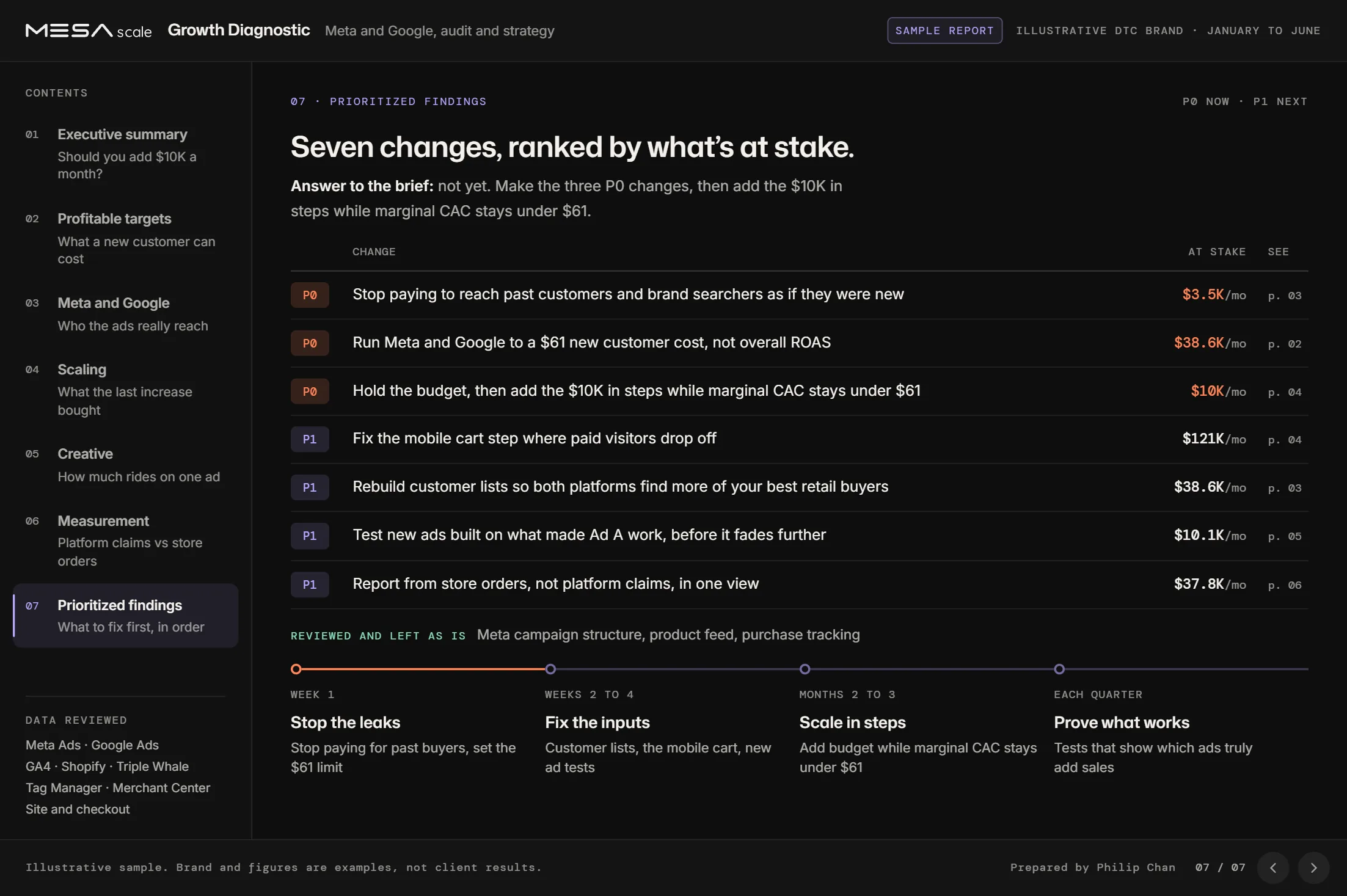The image size is (1347, 896).
Task: Click P0 badge on past customers row
Action: pyautogui.click(x=310, y=295)
